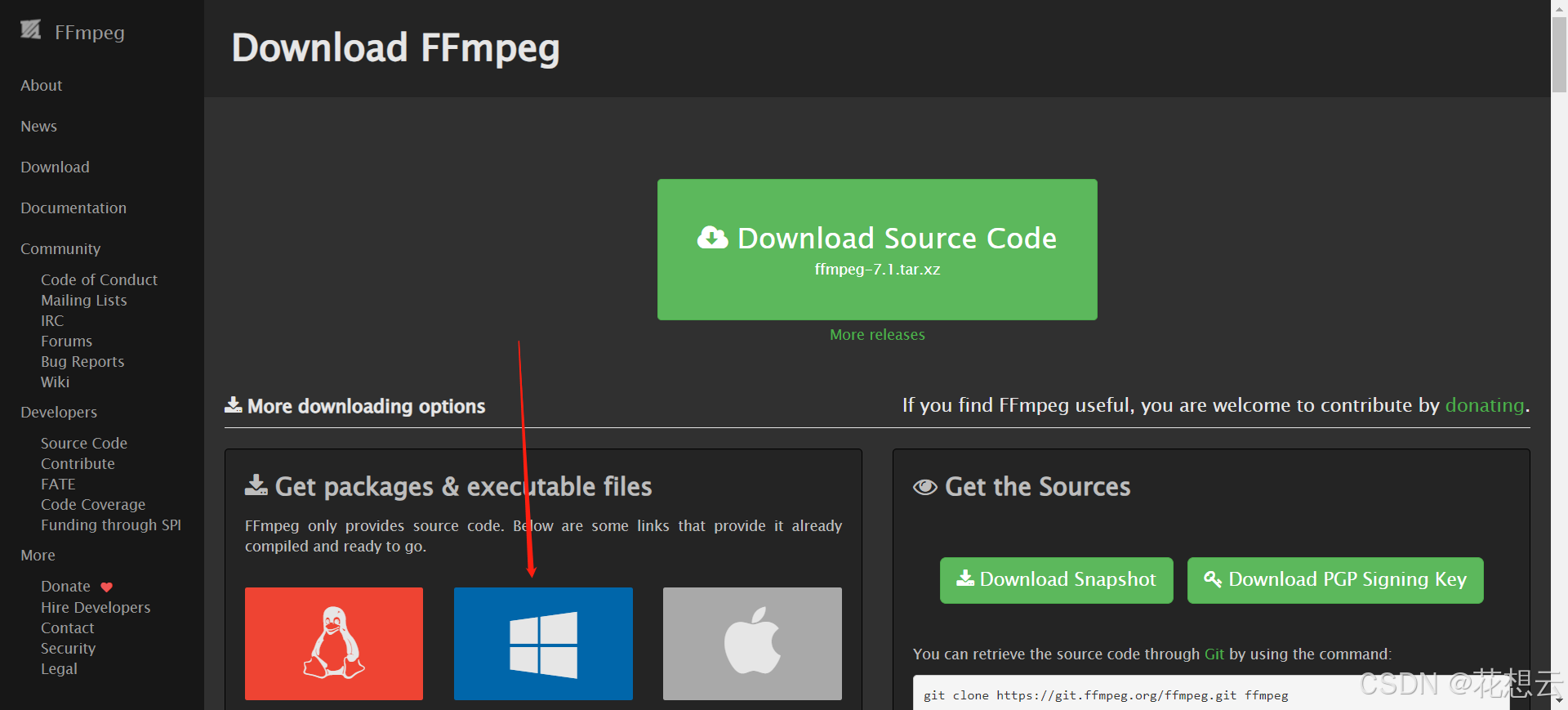This screenshot has height=710, width=1568.
Task: Open the Community section
Action: pyautogui.click(x=60, y=249)
